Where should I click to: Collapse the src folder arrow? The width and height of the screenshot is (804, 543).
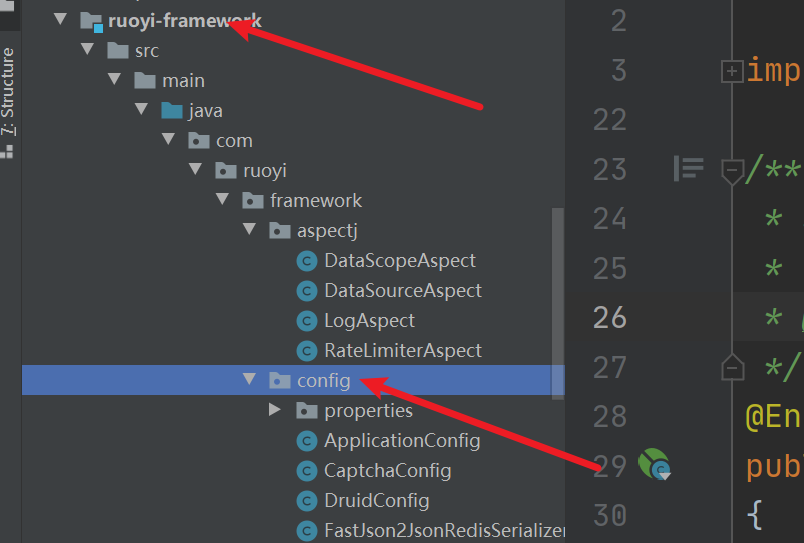click(x=88, y=49)
